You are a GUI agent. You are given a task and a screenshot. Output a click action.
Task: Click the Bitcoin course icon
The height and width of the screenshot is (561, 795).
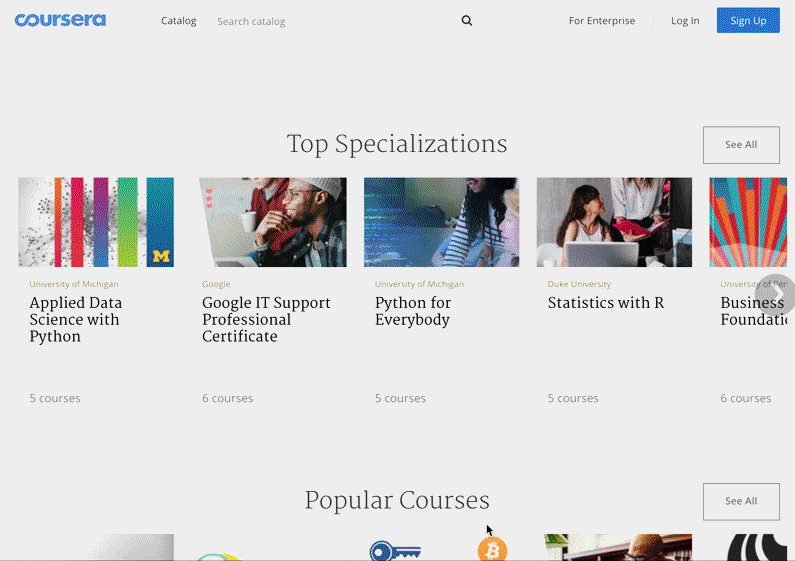[492, 549]
